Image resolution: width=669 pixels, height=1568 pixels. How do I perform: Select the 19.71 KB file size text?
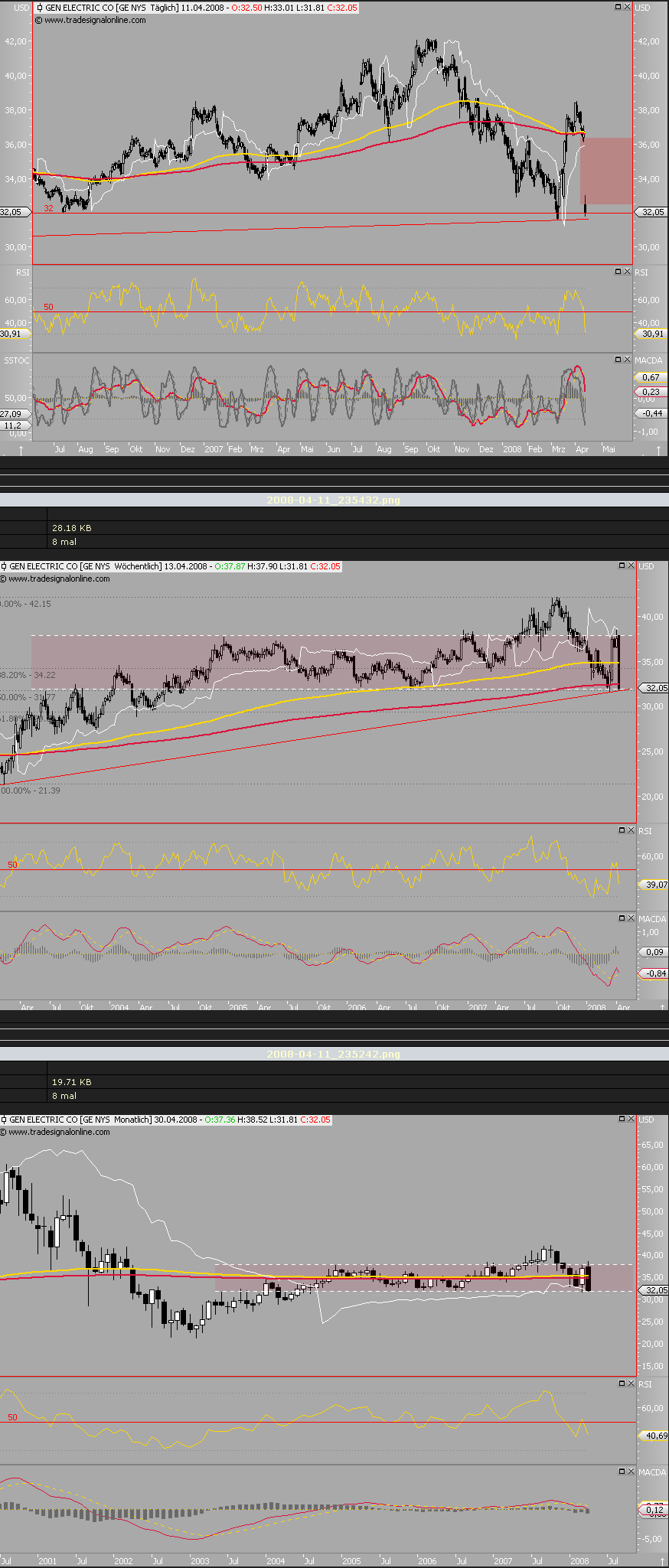(x=72, y=1082)
